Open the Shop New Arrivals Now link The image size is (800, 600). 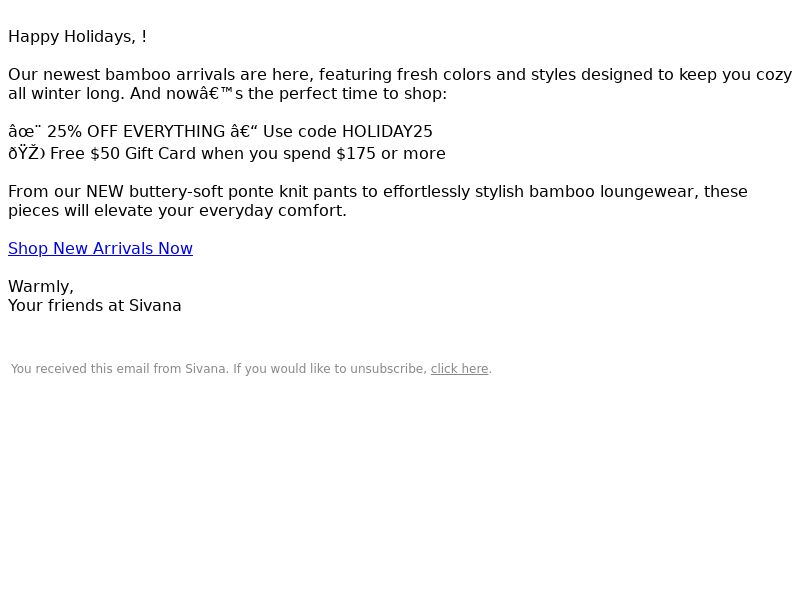[x=101, y=248]
